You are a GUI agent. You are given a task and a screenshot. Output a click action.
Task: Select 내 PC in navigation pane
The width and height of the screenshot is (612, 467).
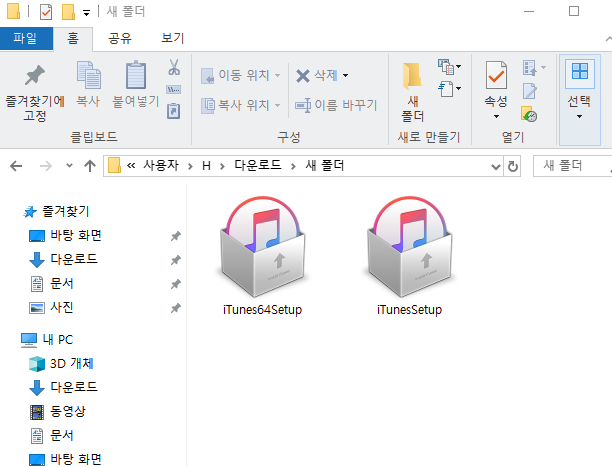point(57,340)
